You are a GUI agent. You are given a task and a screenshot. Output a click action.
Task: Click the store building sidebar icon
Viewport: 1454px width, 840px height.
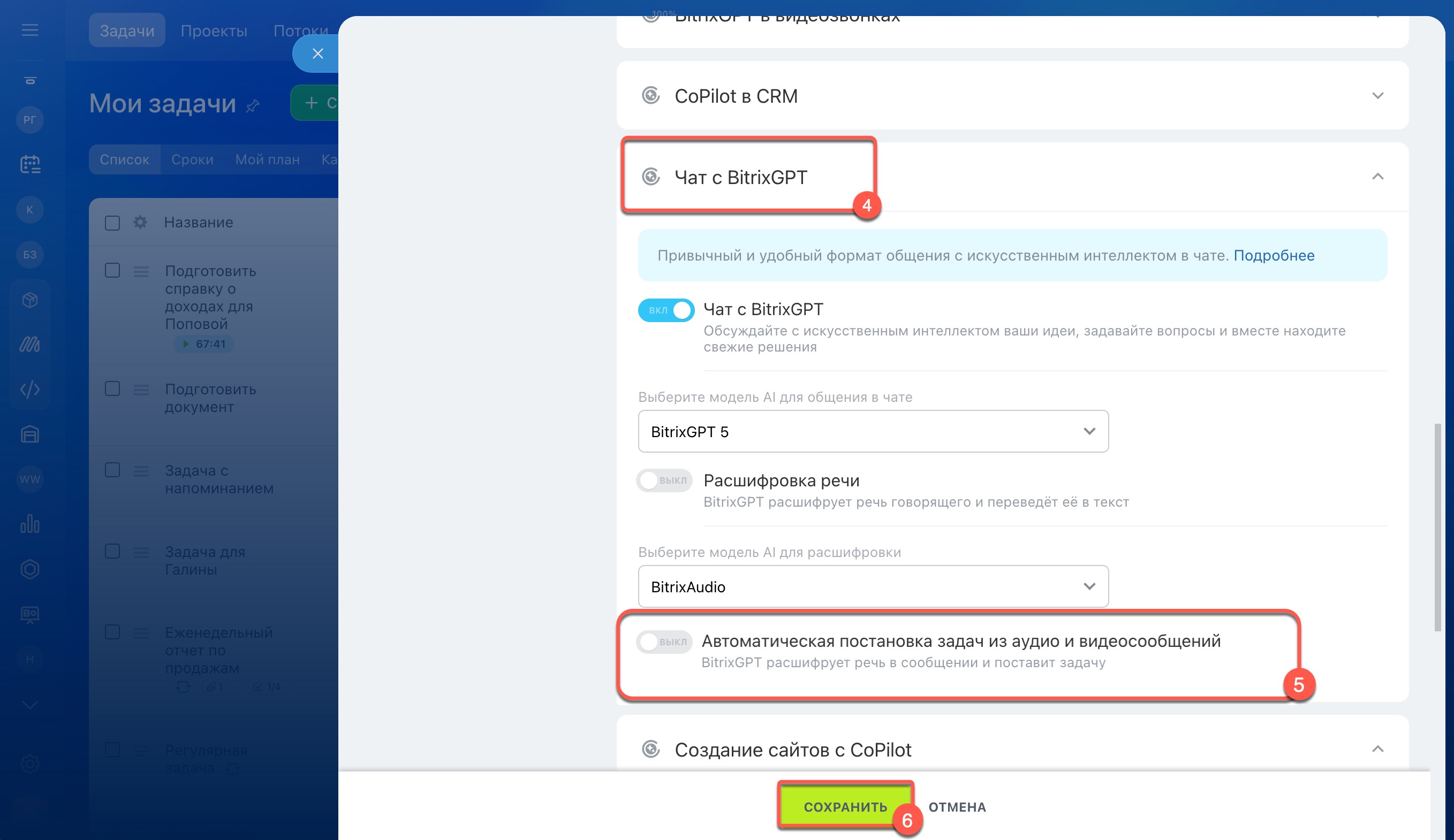tap(30, 434)
